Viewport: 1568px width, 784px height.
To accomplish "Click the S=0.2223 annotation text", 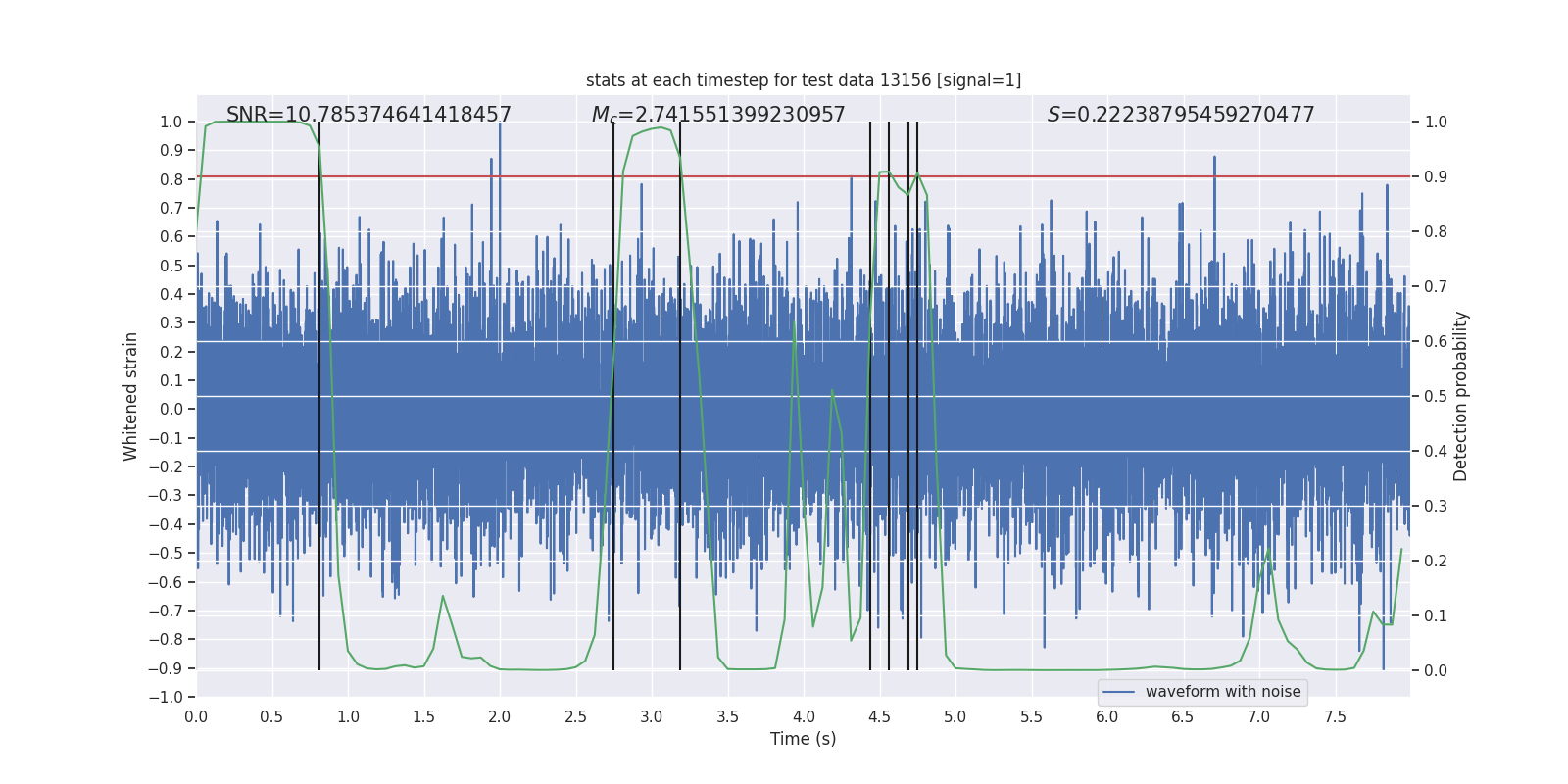I will [1180, 115].
